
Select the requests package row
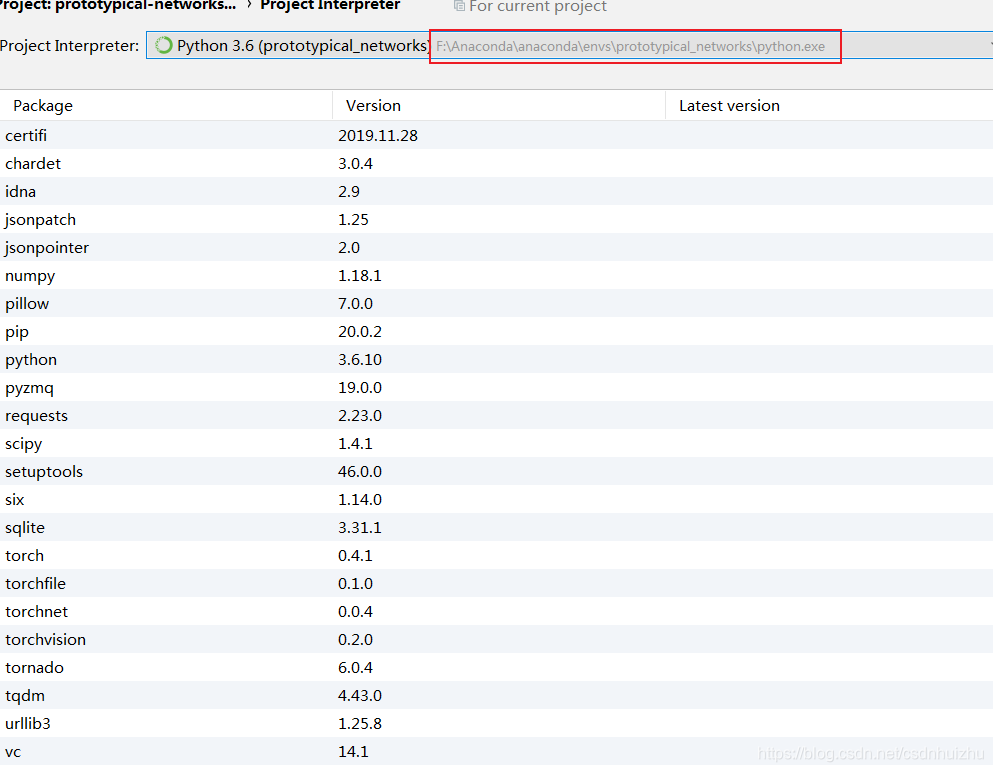tap(496, 415)
